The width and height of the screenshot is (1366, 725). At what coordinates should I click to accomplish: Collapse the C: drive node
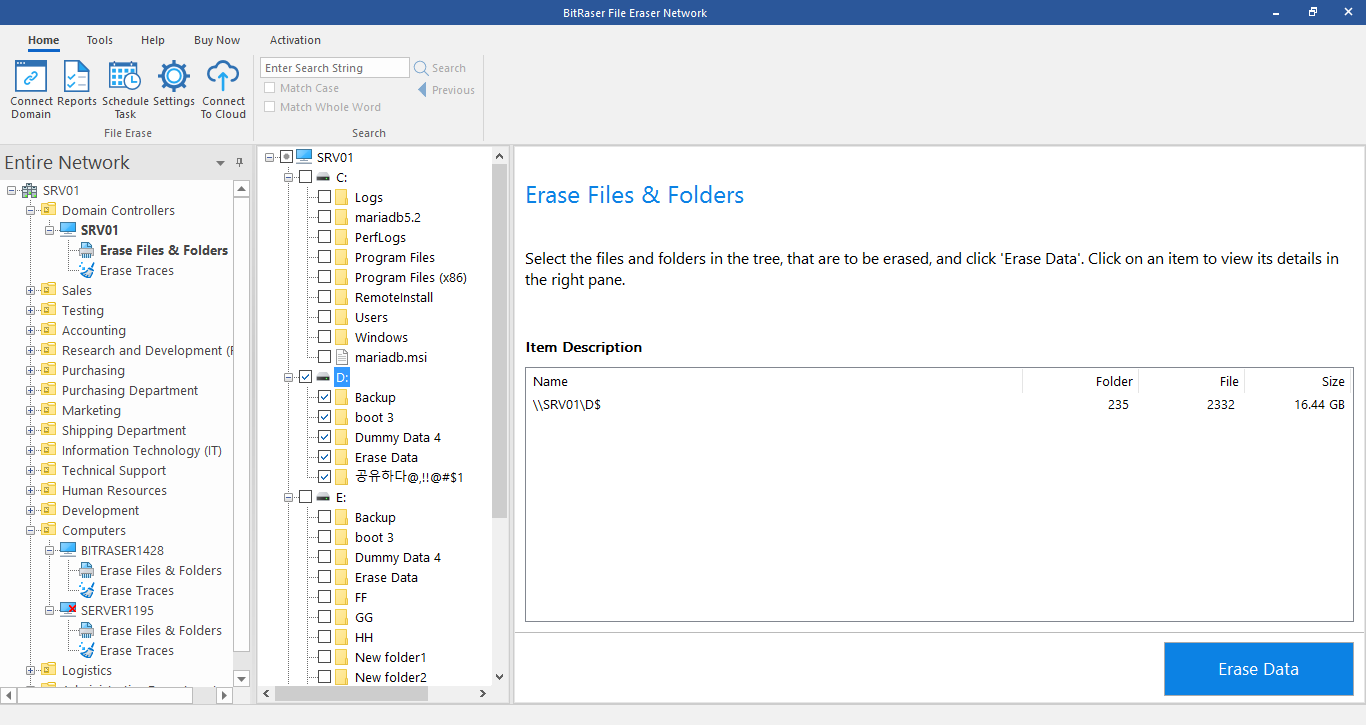click(x=289, y=177)
